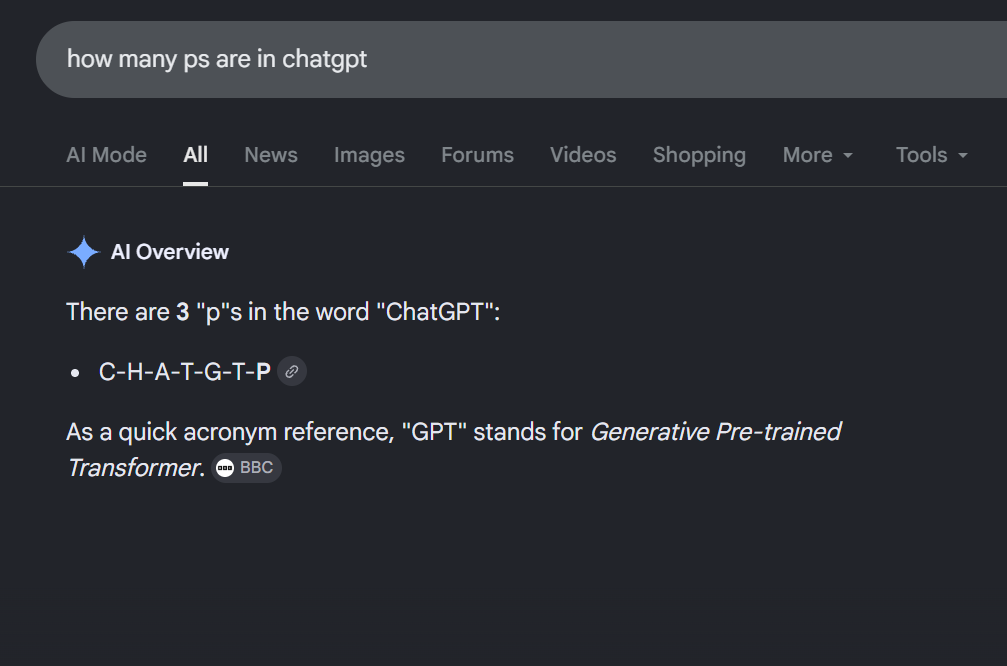Switch to Shopping results
1007x666 pixels.
tap(699, 155)
